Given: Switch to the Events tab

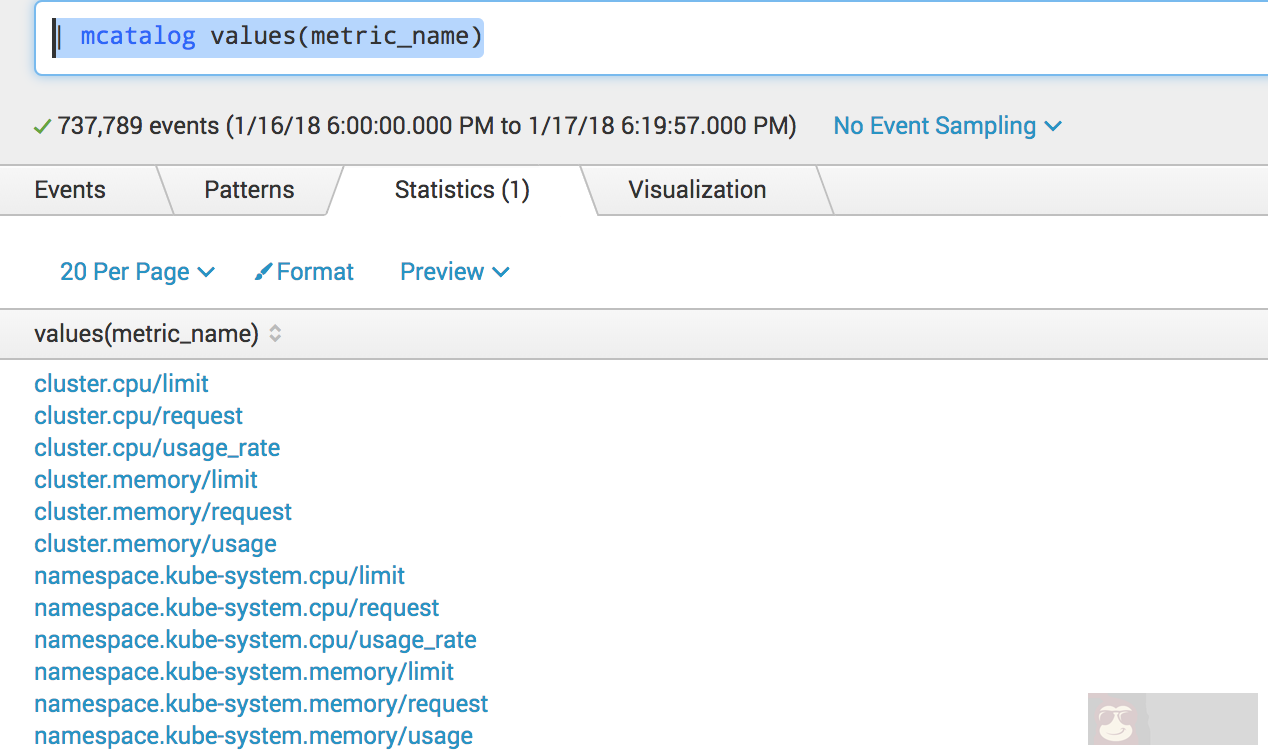Looking at the screenshot, I should [69, 189].
